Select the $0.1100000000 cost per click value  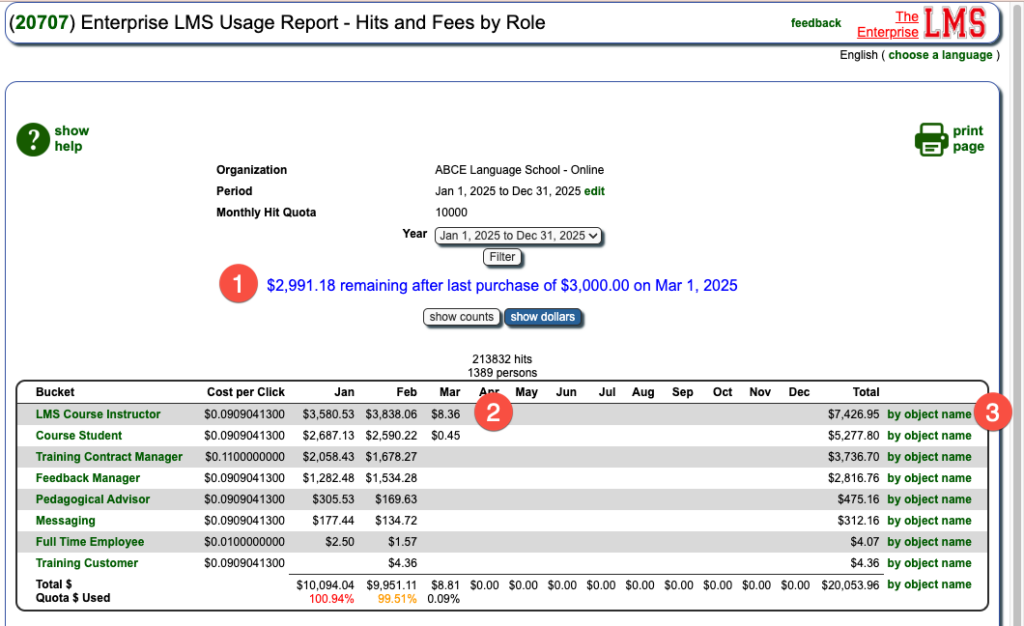point(244,457)
